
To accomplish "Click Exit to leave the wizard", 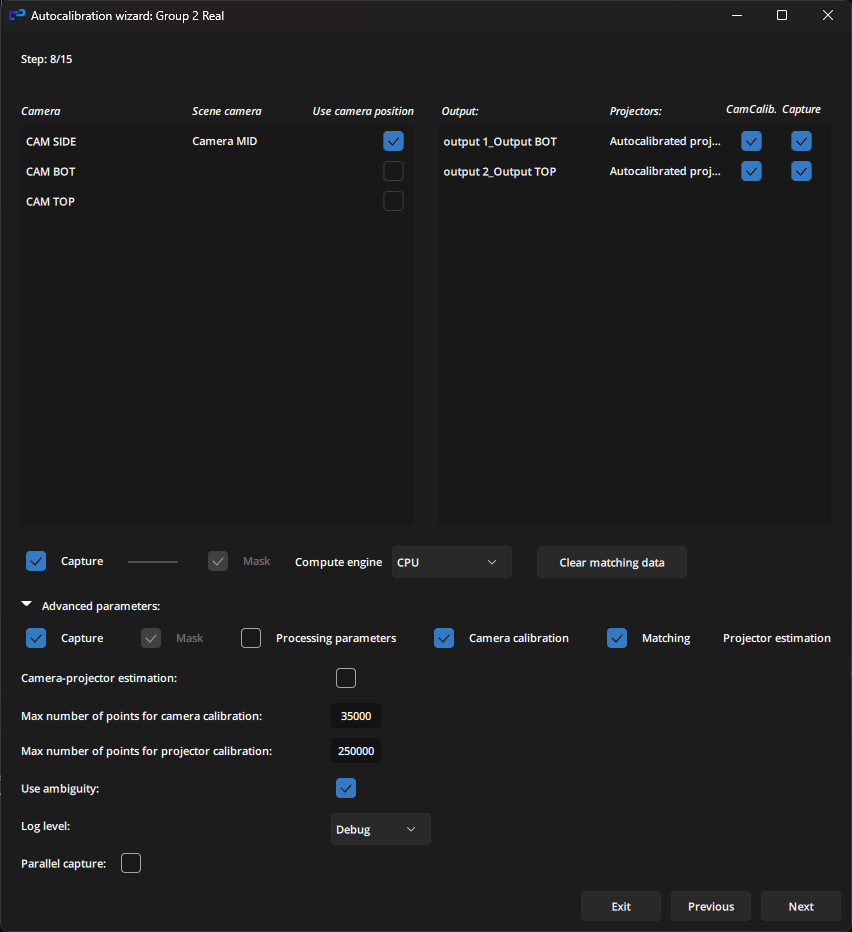I will click(x=620, y=906).
